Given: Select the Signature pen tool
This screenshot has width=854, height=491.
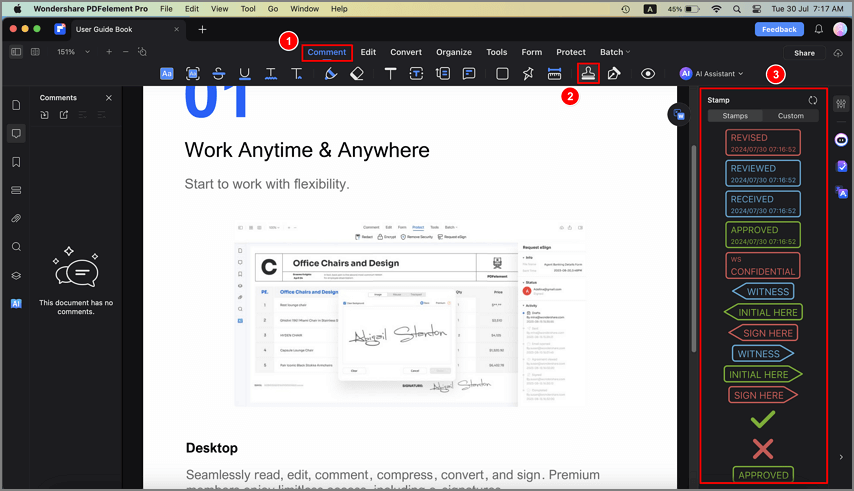Looking at the screenshot, I should 614,73.
